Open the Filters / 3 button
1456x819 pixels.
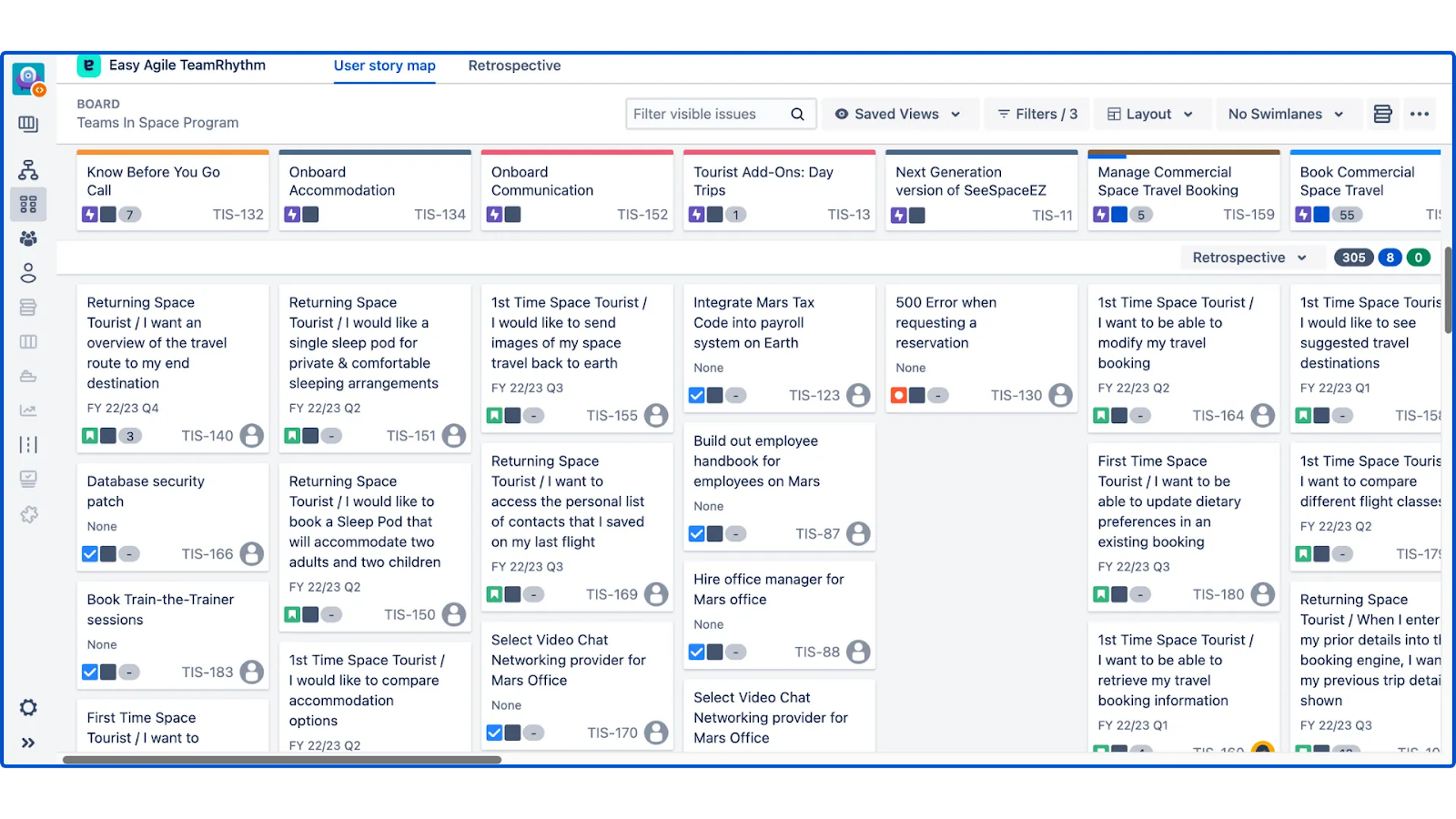click(x=1037, y=114)
